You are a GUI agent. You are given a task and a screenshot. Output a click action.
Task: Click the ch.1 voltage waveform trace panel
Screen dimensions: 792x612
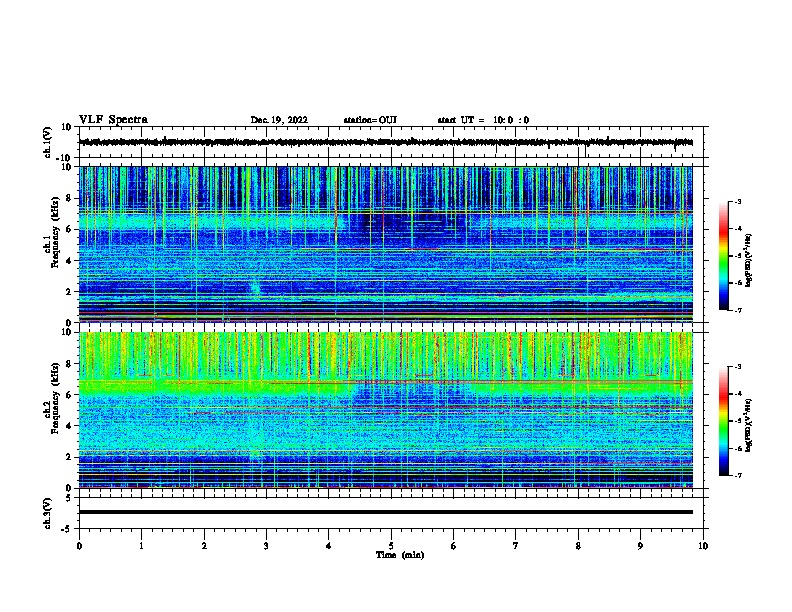393,142
